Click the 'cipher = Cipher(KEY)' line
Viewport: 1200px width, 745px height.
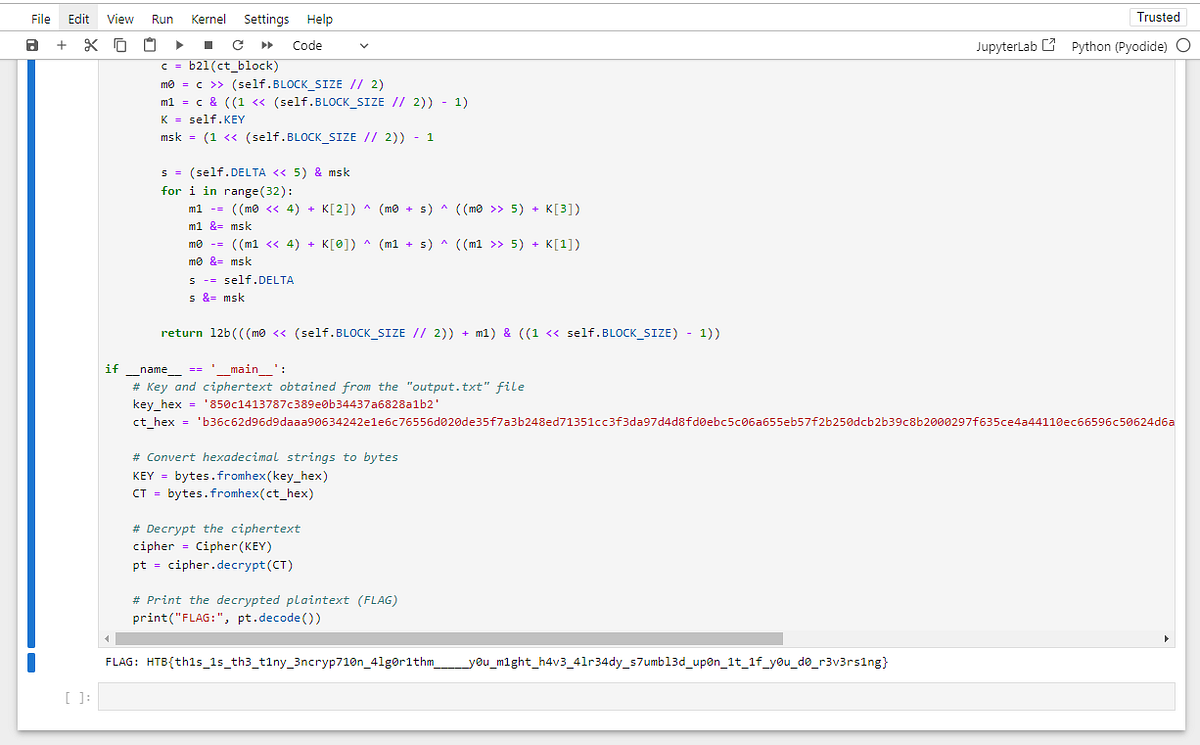point(202,546)
